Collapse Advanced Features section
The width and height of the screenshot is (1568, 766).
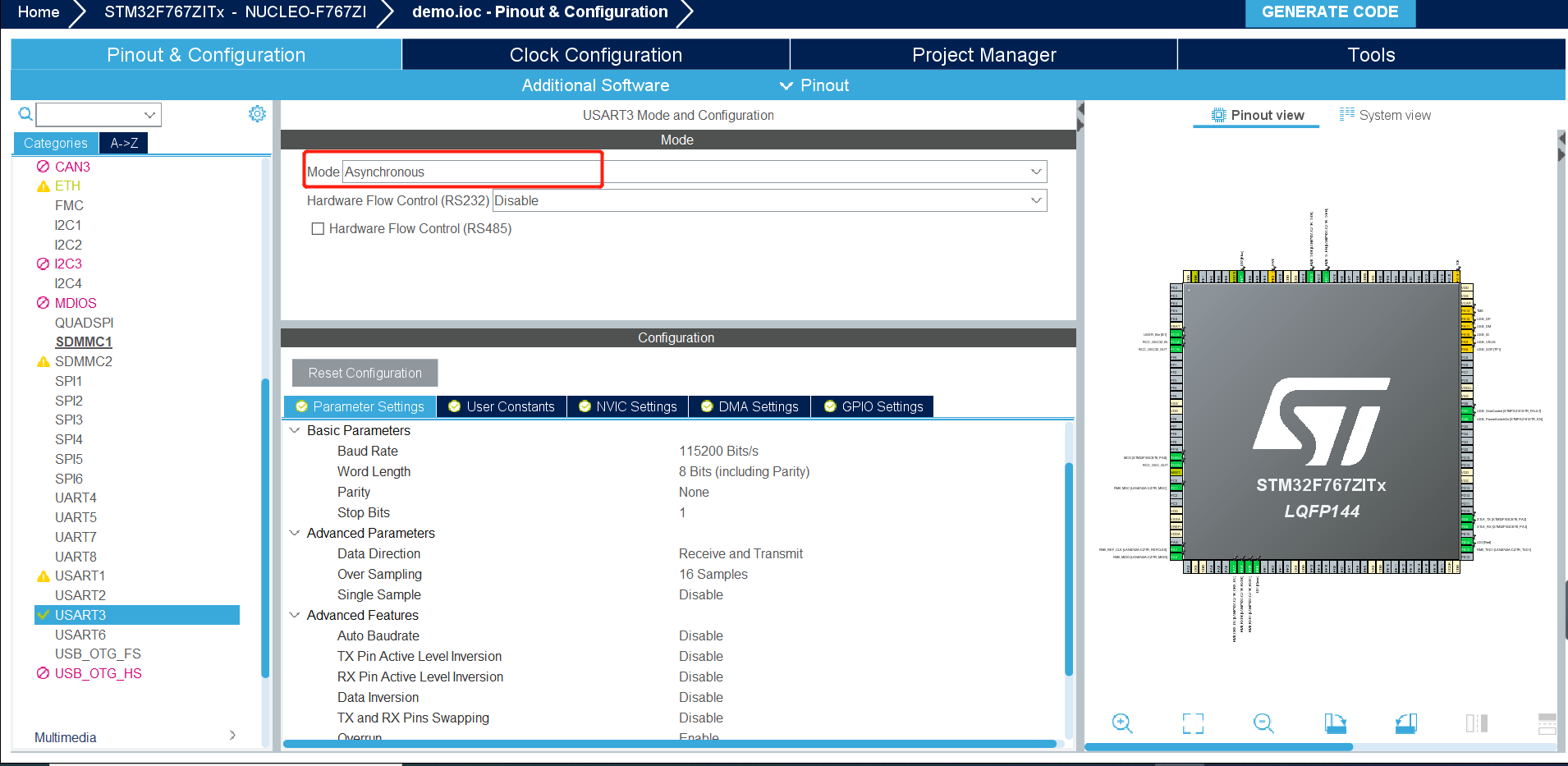click(x=295, y=615)
